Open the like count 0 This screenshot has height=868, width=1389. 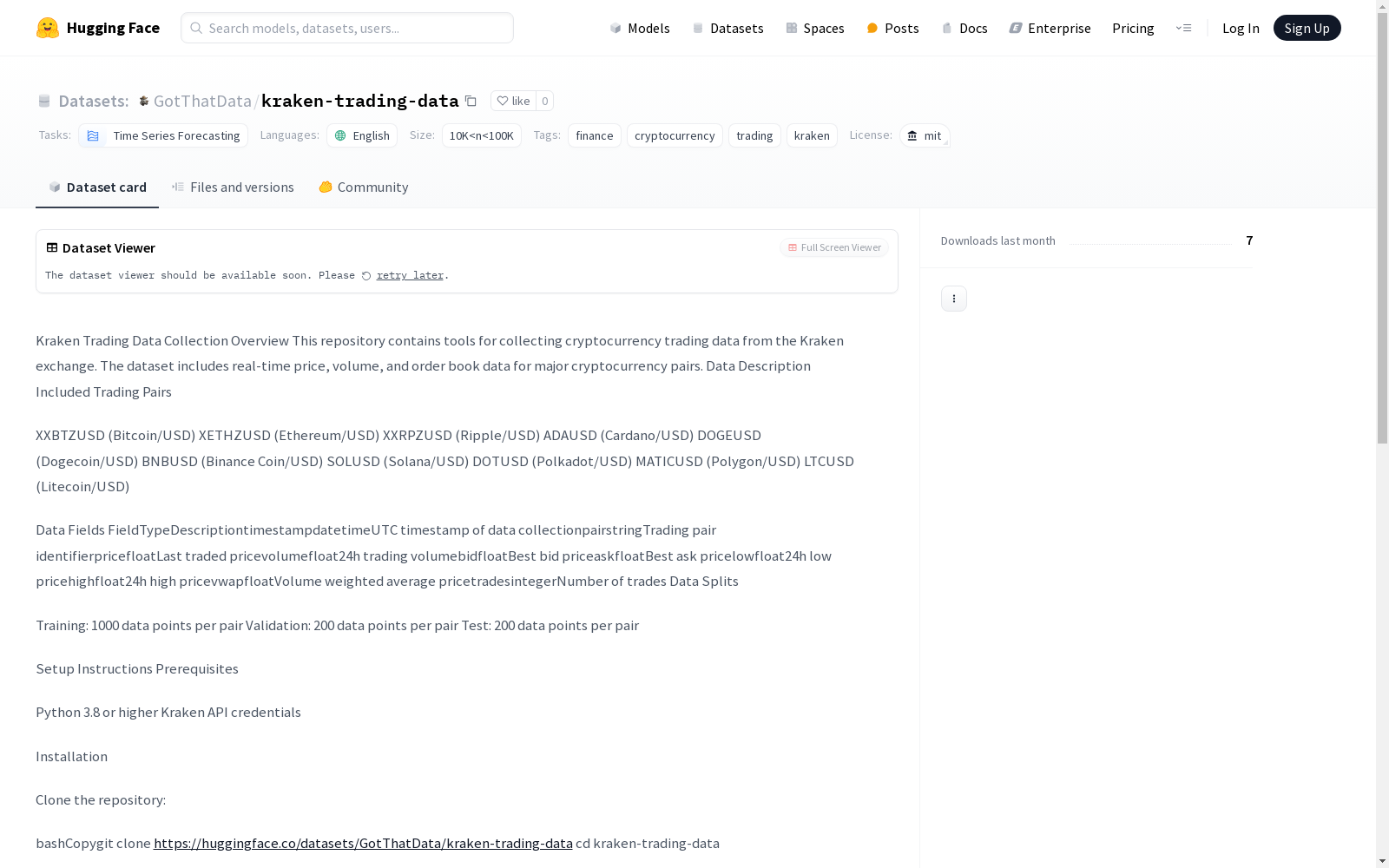tap(544, 101)
